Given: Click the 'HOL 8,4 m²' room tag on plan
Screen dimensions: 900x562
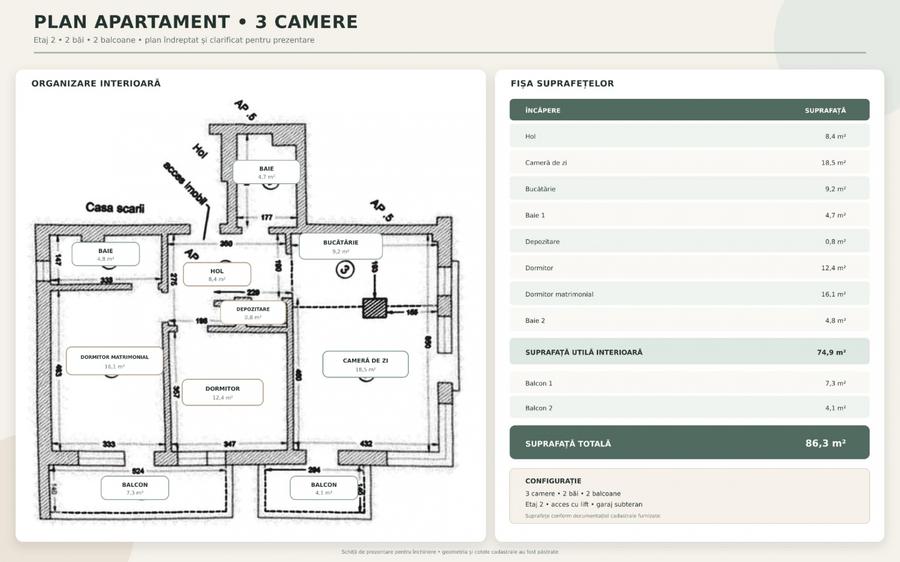Looking at the screenshot, I should pos(217,274).
